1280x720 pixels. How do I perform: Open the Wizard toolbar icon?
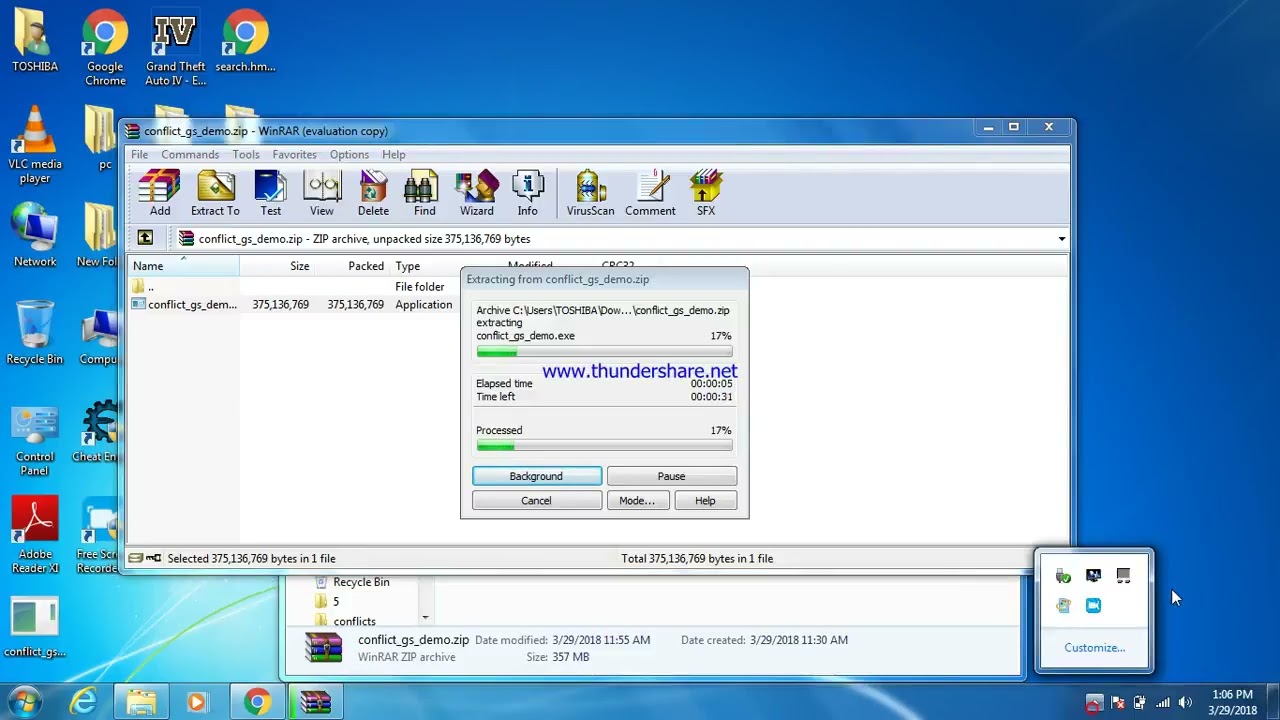tap(477, 193)
